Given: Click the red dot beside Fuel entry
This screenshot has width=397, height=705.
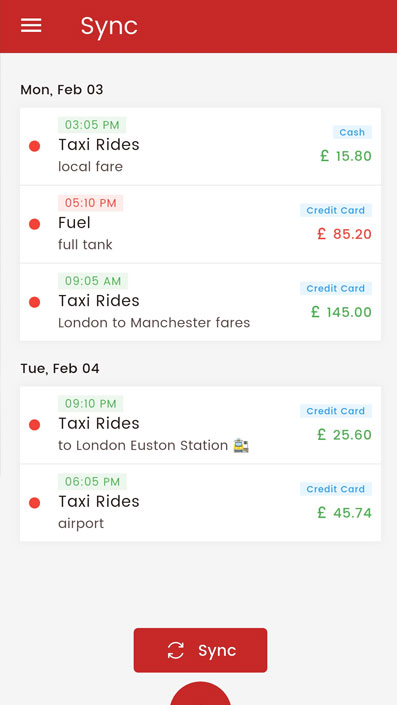Looking at the screenshot, I should pyautogui.click(x=35, y=224).
